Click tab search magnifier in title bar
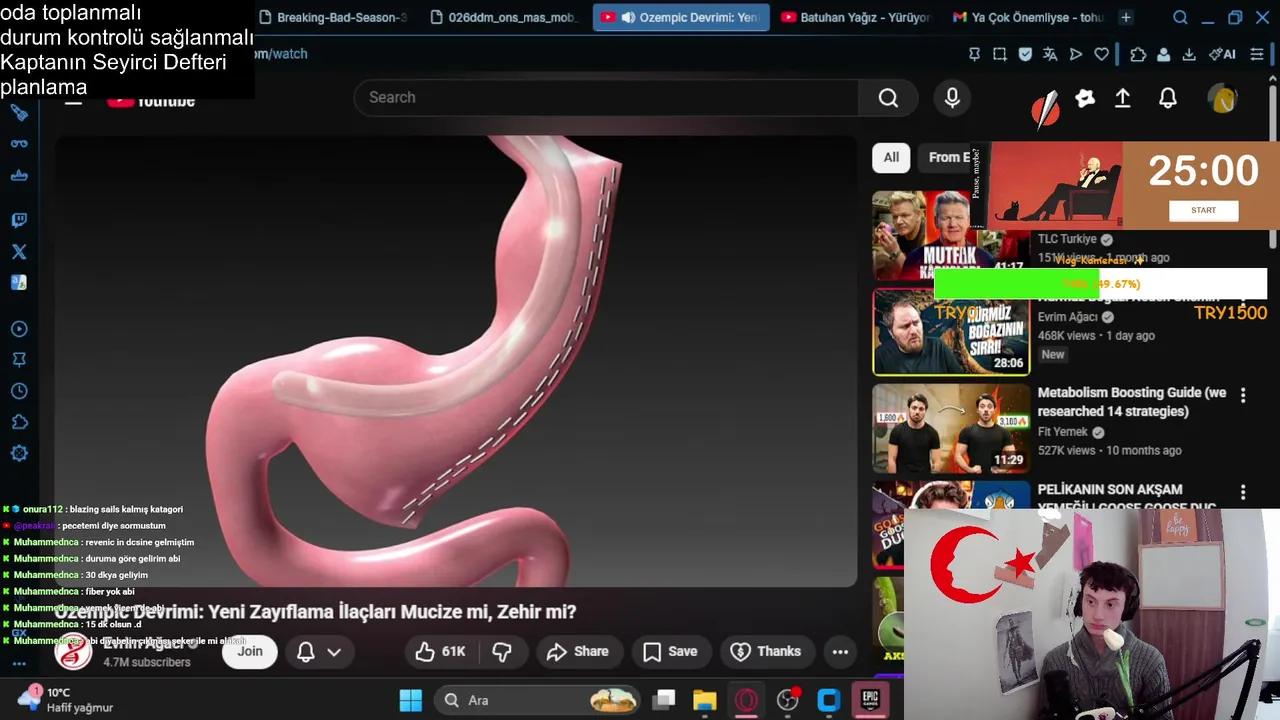The height and width of the screenshot is (720, 1280). pyautogui.click(x=1180, y=17)
